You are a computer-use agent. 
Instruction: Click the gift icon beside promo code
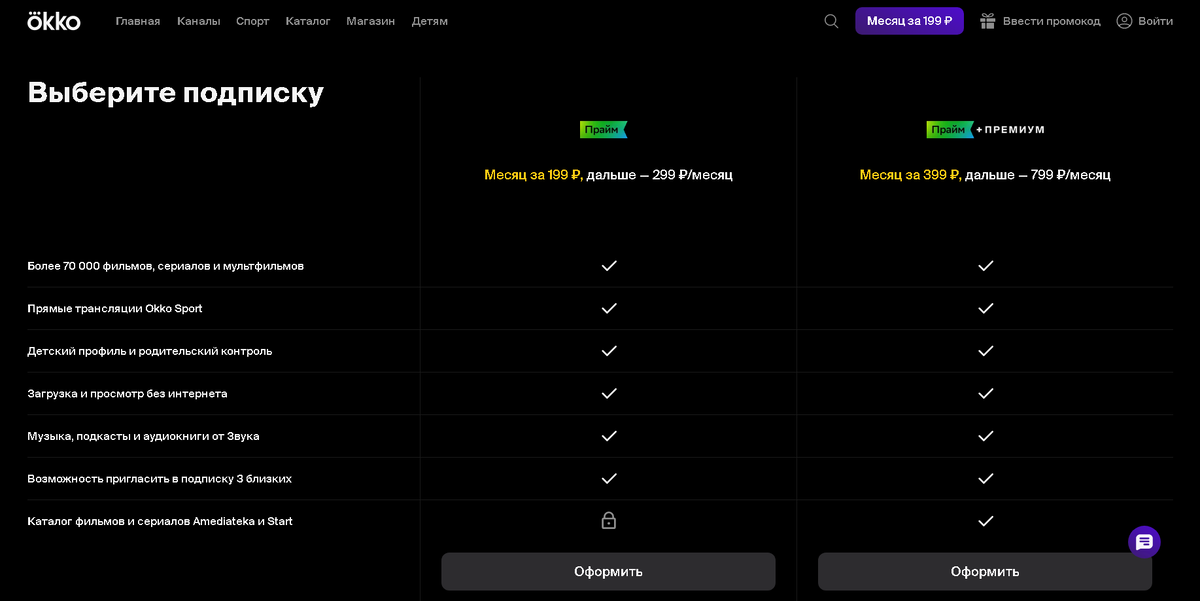988,21
